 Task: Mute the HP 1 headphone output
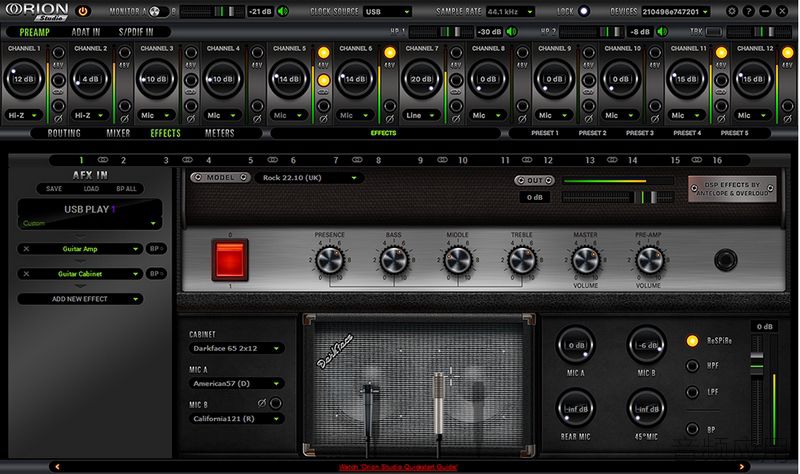click(x=511, y=32)
